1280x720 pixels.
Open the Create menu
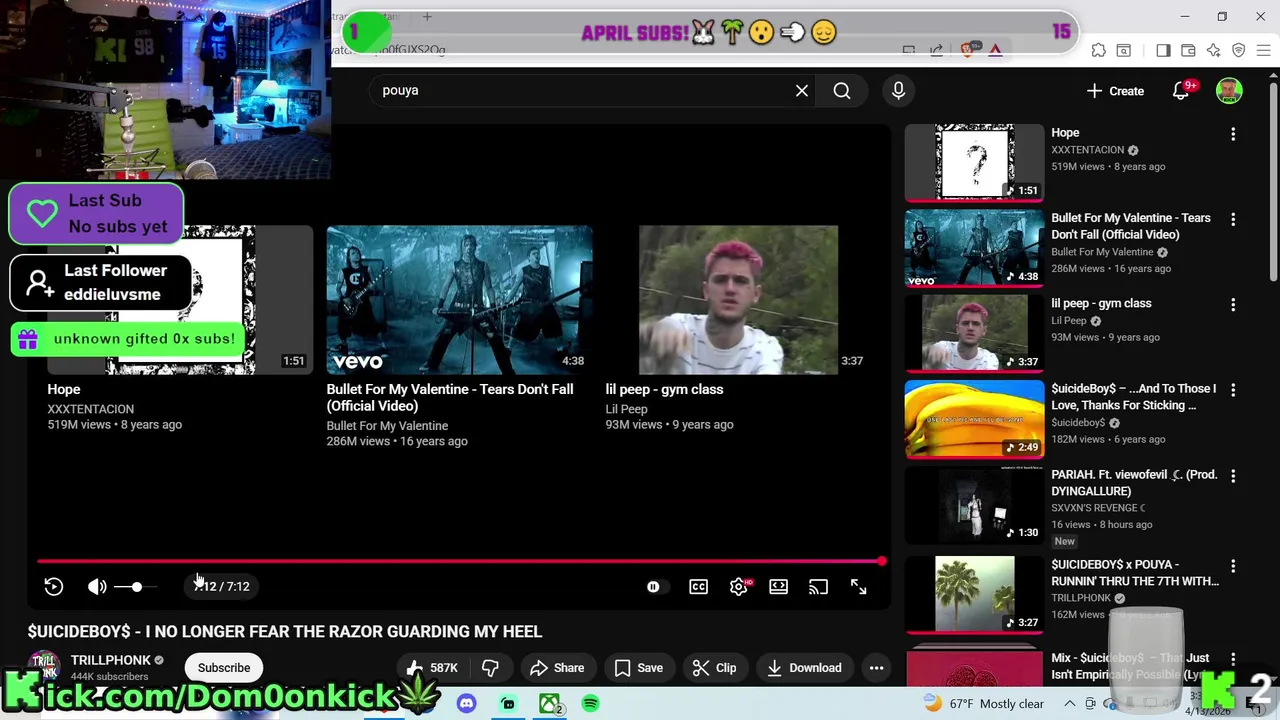tap(1115, 91)
